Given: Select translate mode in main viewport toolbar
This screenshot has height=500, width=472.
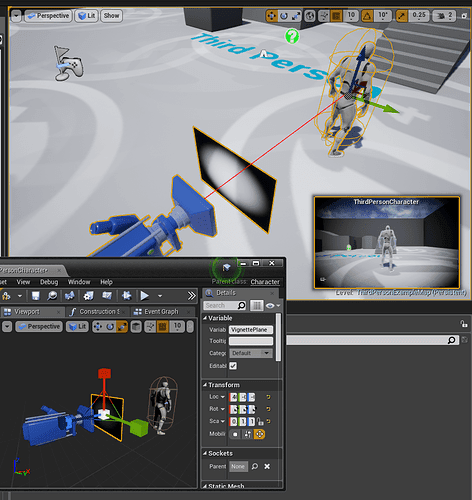Looking at the screenshot, I should 271,16.
